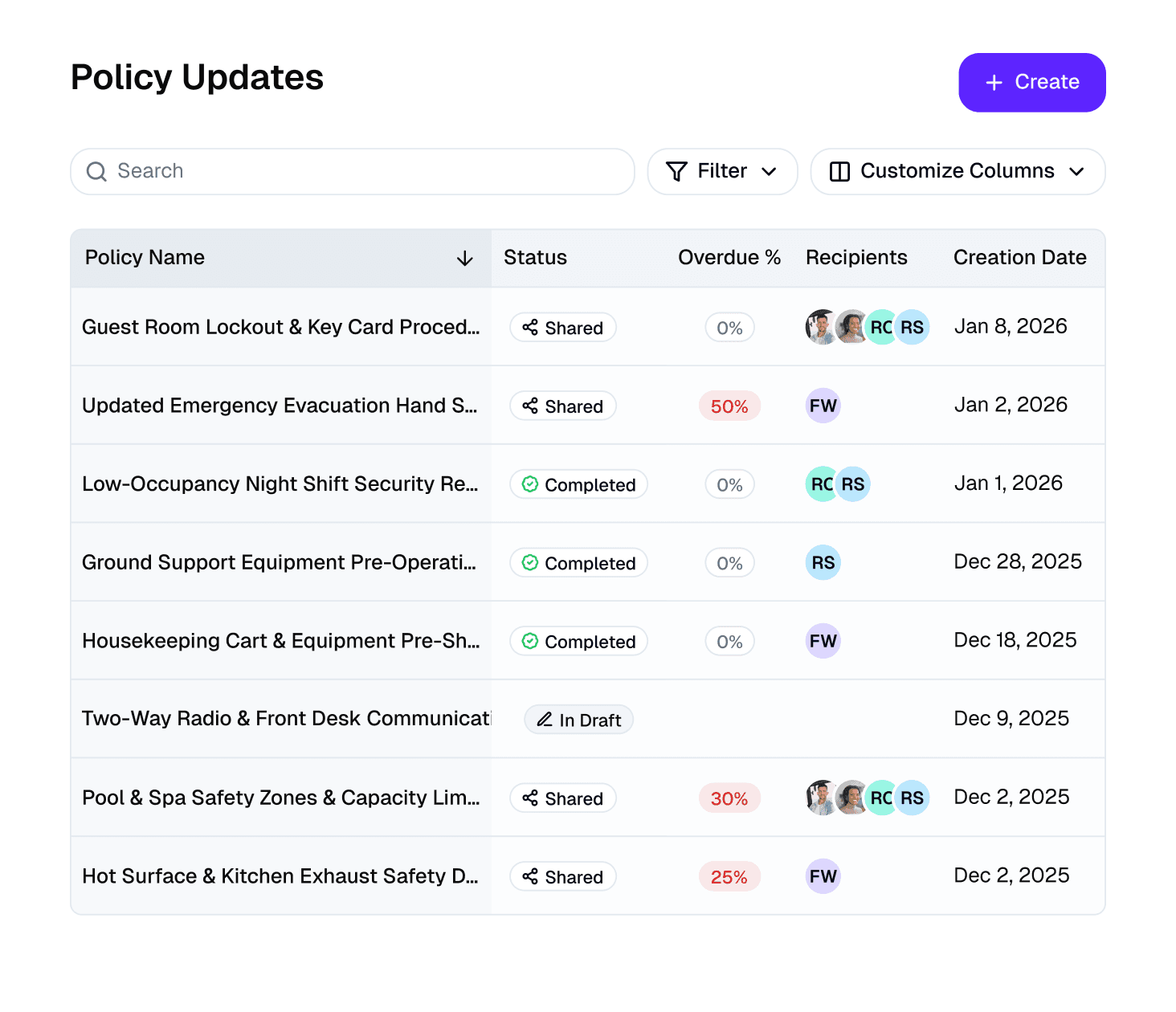The image size is (1176, 1012).
Task: Click the Jan 2, 2026 creation date
Action: [x=1011, y=405]
